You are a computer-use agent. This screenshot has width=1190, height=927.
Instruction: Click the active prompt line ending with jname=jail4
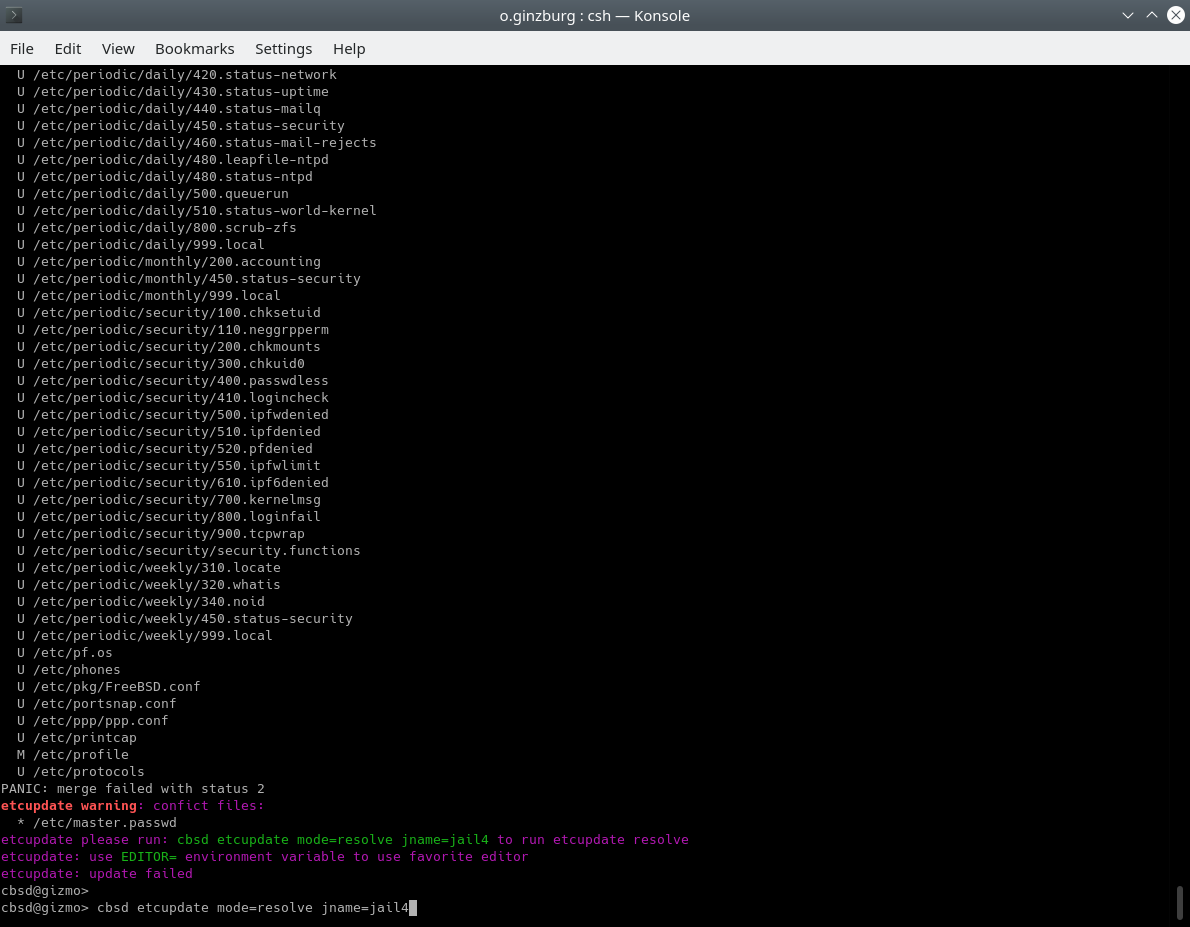coord(209,908)
